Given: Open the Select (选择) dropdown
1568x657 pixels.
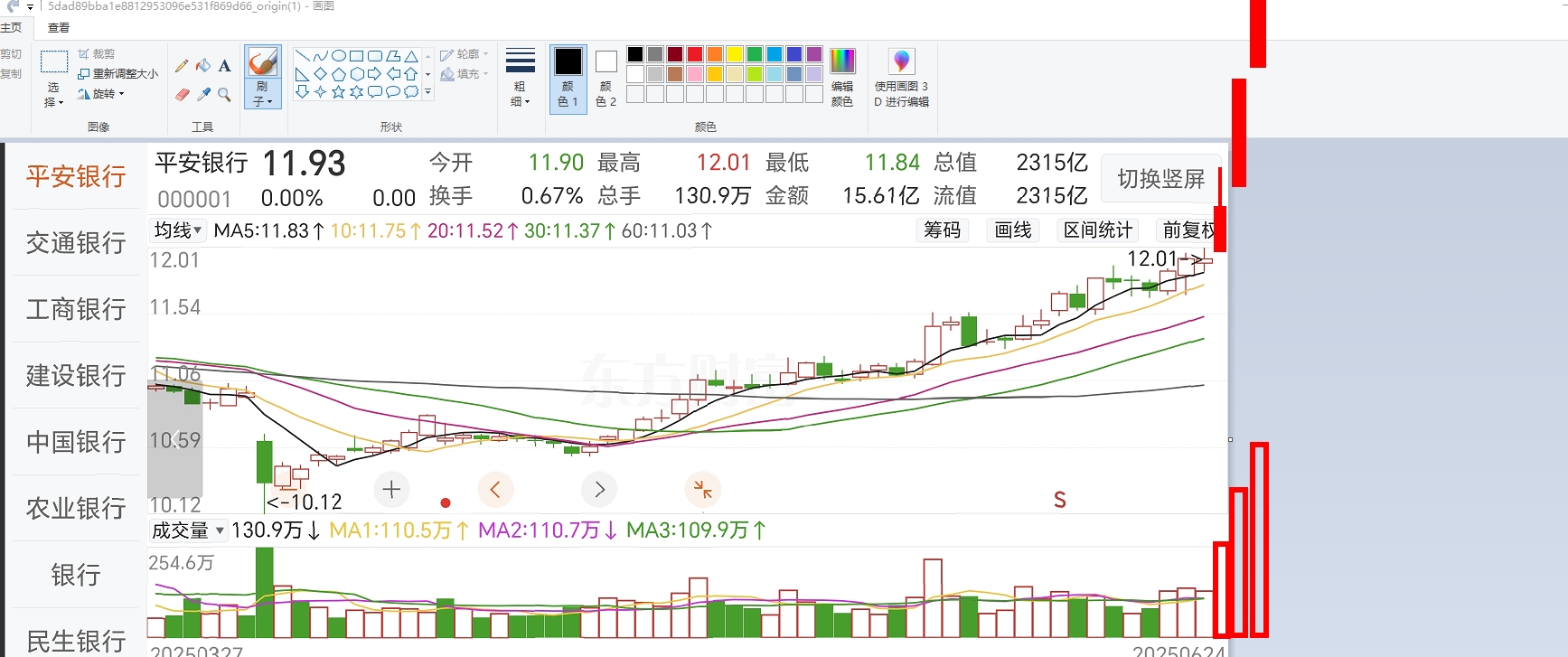Looking at the screenshot, I should click(x=54, y=95).
